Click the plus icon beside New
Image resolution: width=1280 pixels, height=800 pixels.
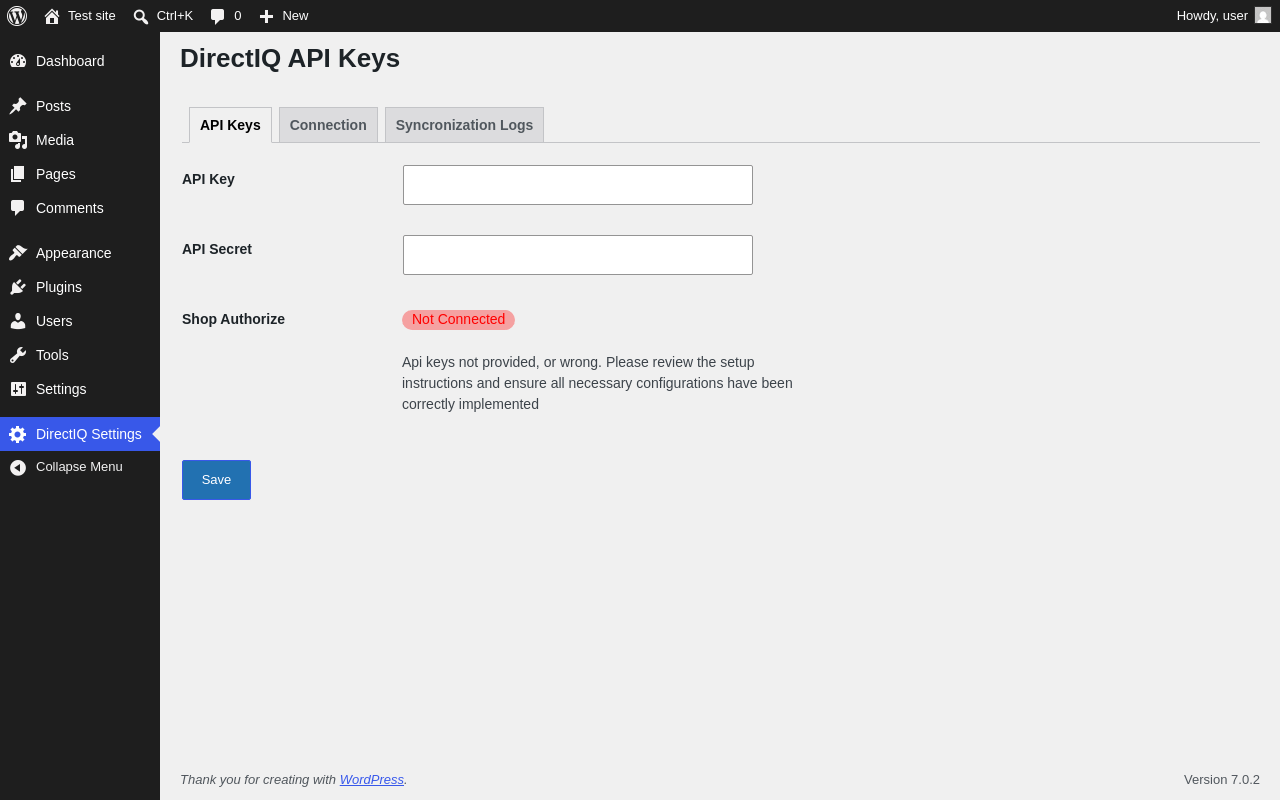(266, 16)
